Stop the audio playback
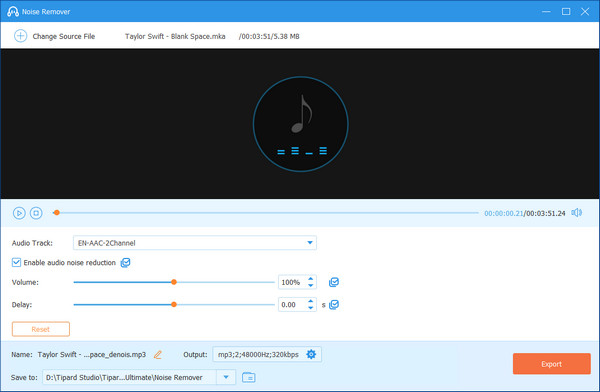The width and height of the screenshot is (600, 392). tap(36, 213)
